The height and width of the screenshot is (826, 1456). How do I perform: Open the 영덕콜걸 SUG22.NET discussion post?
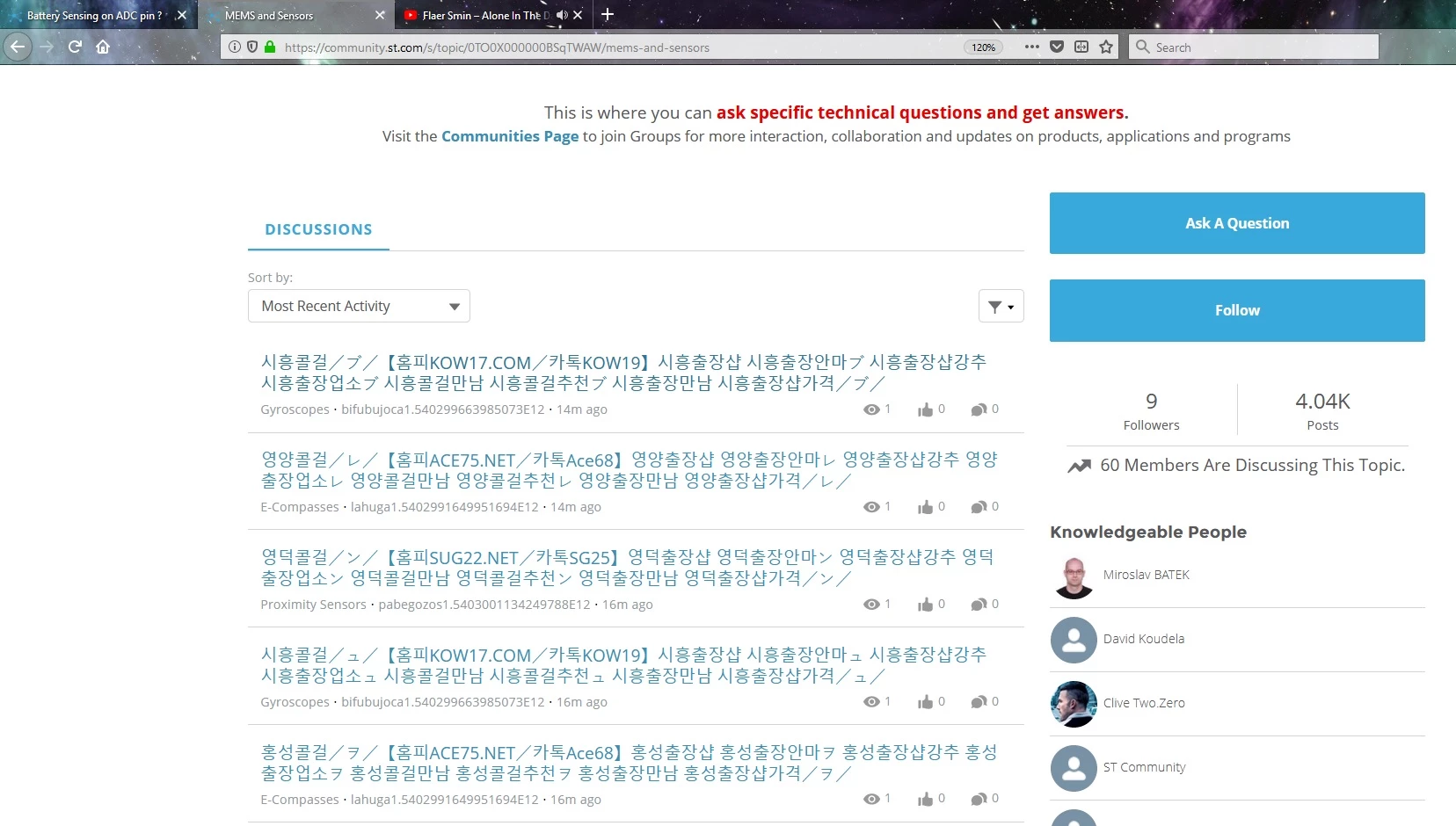(627, 568)
